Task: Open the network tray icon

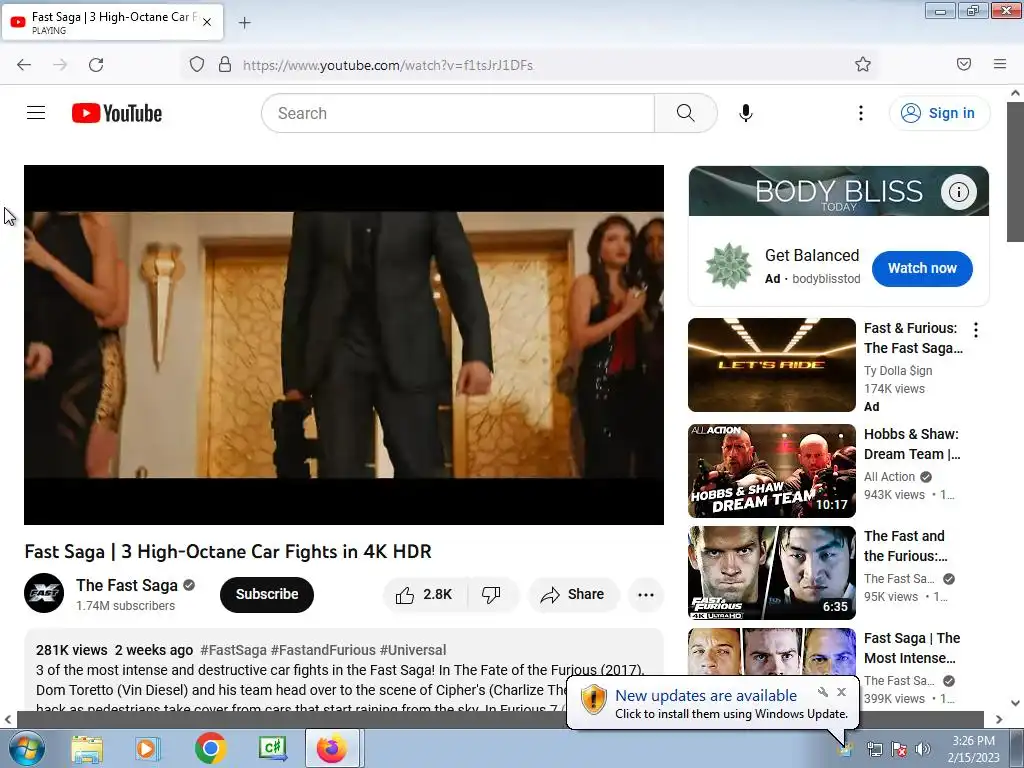Action: click(x=874, y=749)
